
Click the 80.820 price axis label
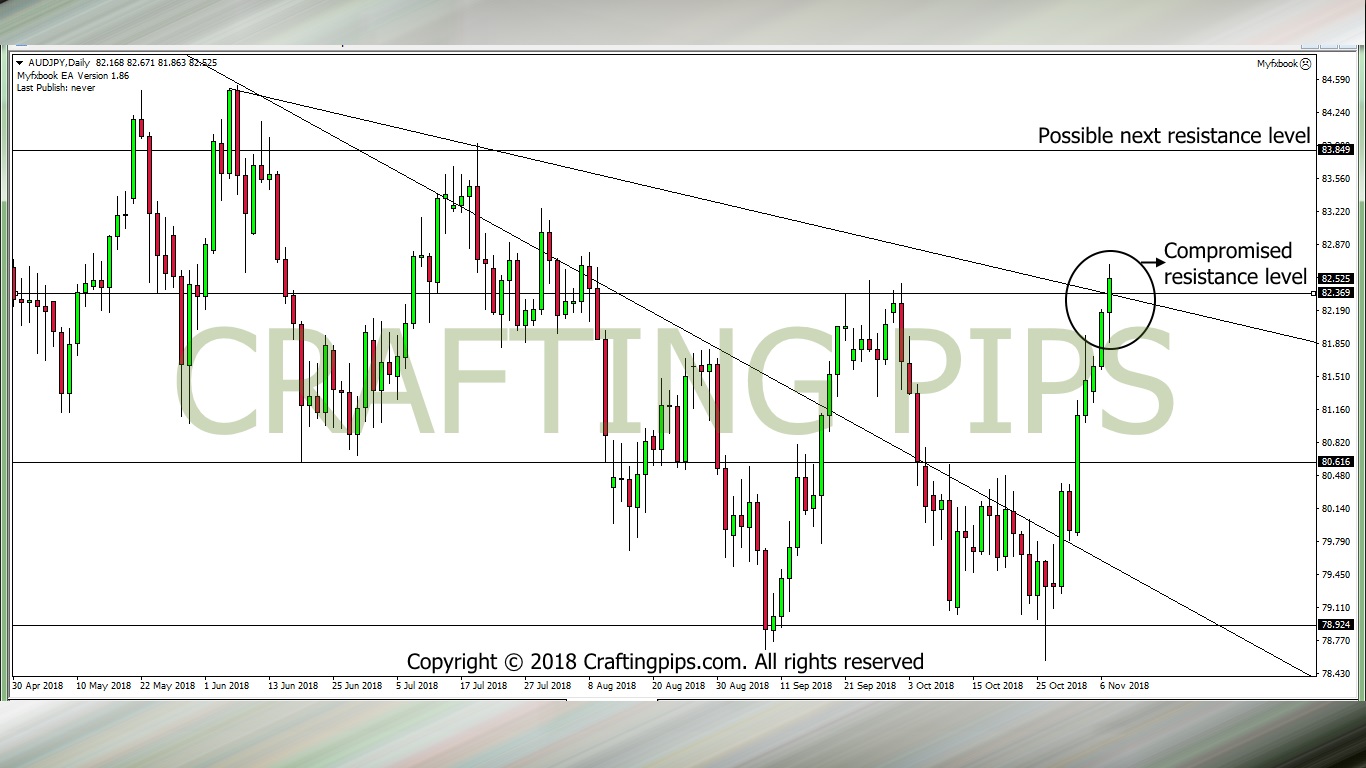coord(1336,443)
